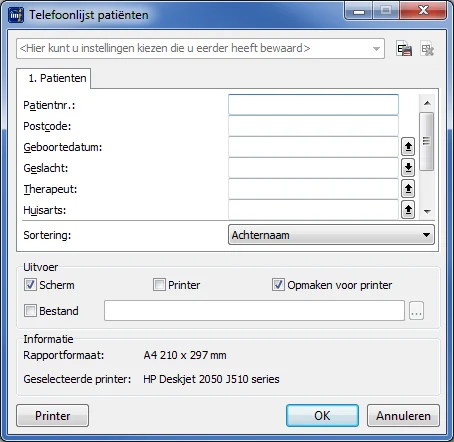Click the arrow icon beside Huisarts
Screen dimensions: 454x442
[408, 210]
